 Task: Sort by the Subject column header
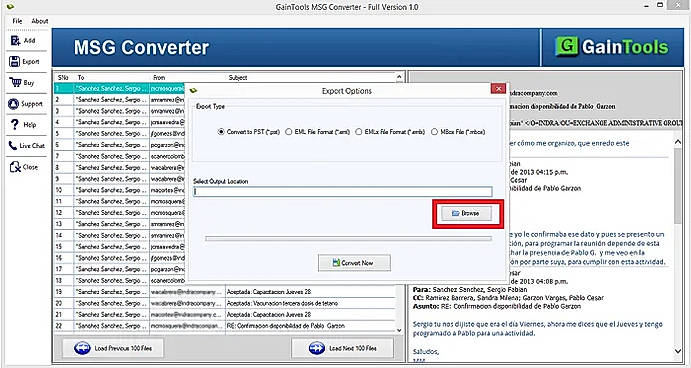[x=310, y=78]
